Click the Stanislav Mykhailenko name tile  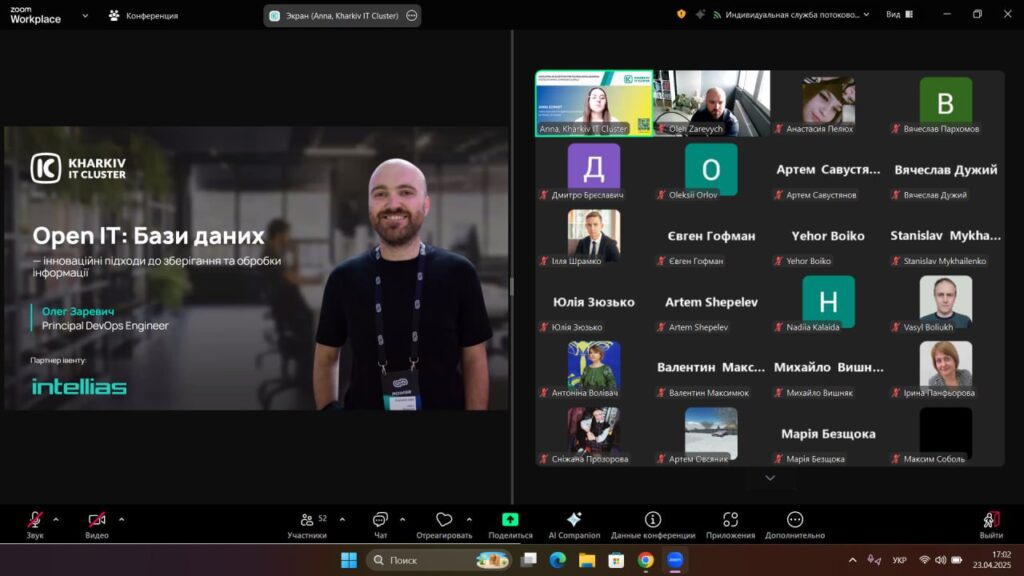tap(946, 236)
